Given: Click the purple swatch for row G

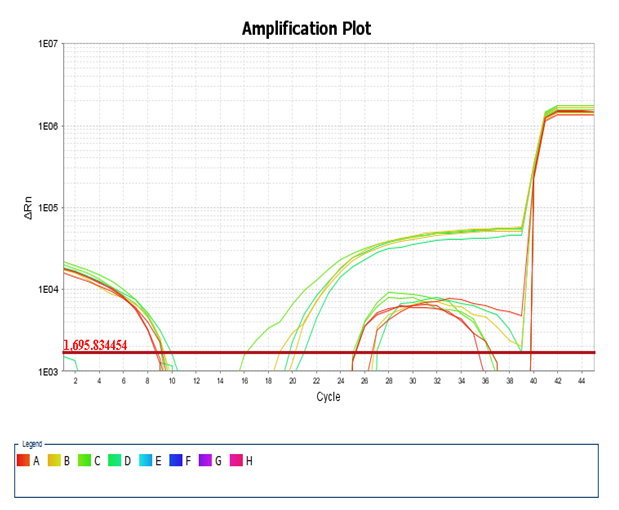Looking at the screenshot, I should click(x=207, y=460).
